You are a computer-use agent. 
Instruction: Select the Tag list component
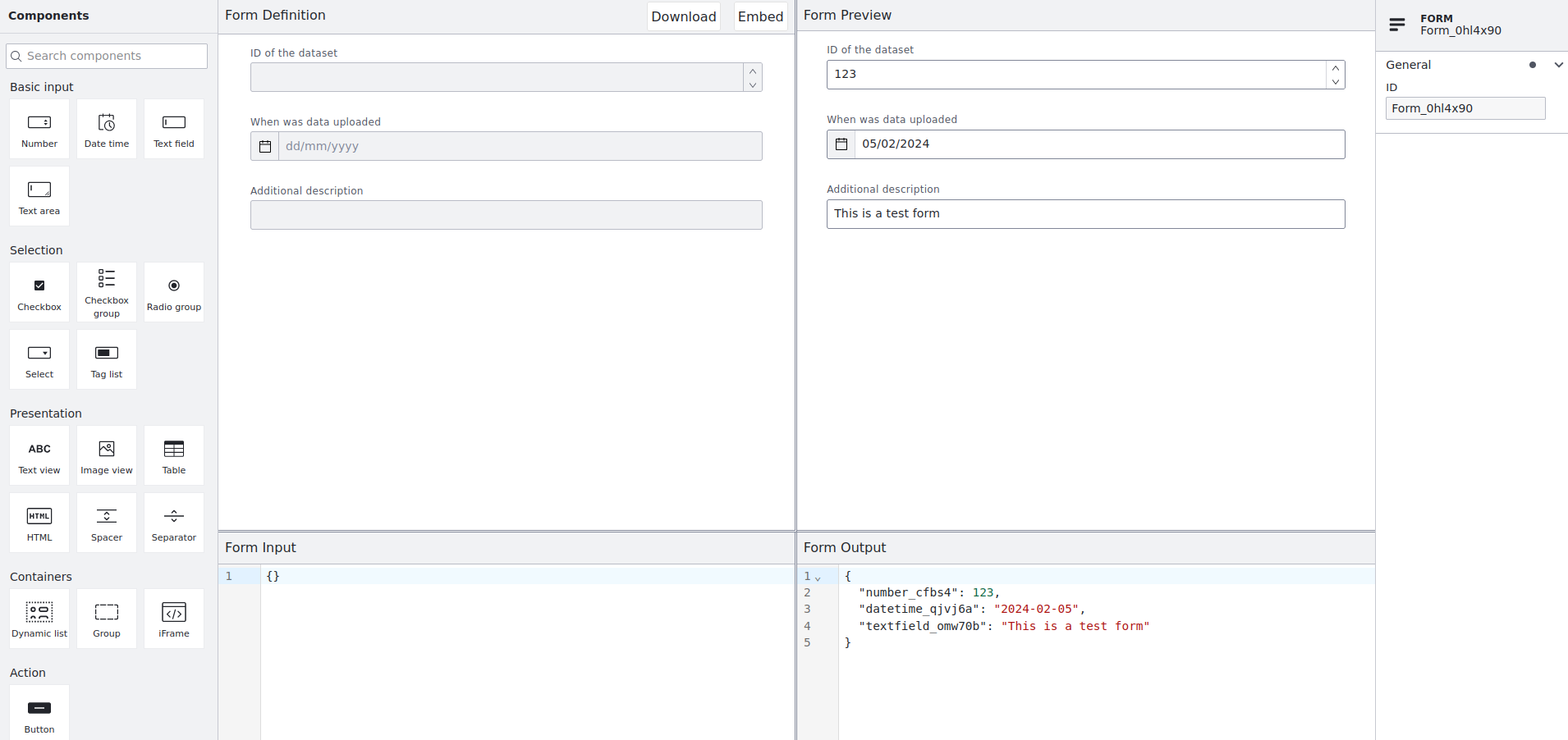coord(107,359)
